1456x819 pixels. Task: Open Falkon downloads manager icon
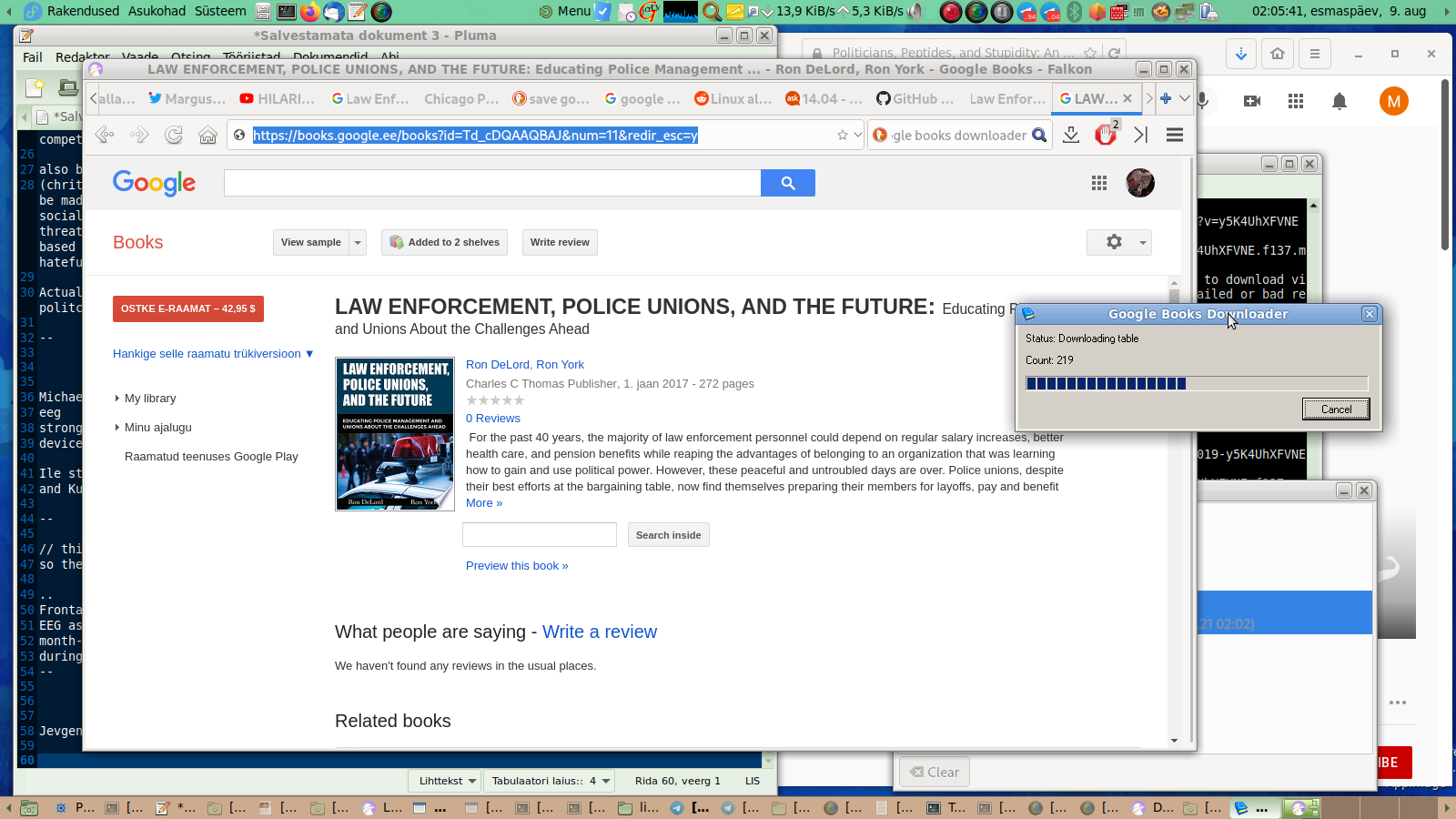[x=1071, y=135]
